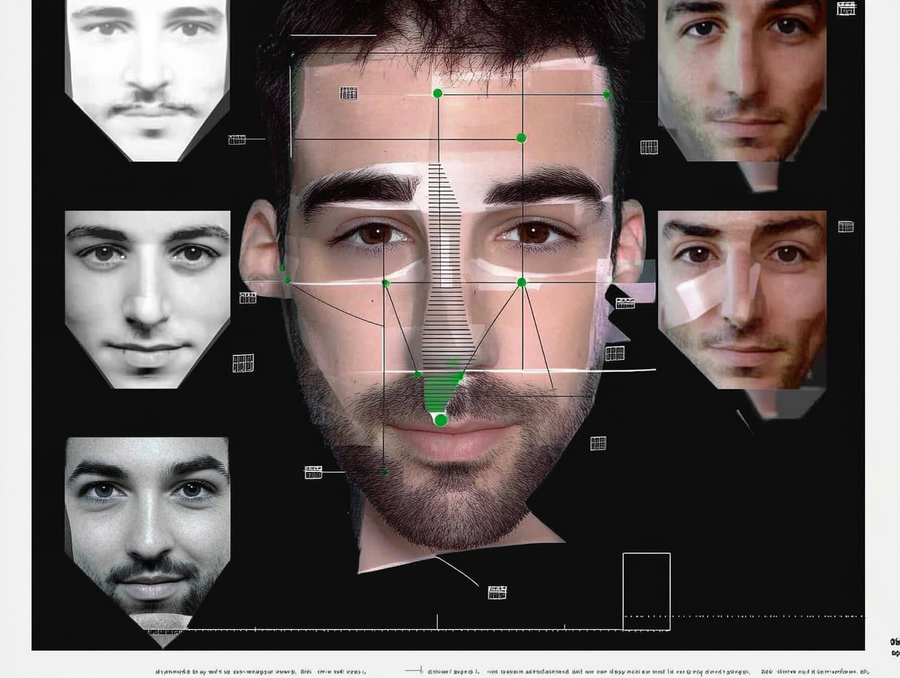
Task: Click the label icon below the neck
Action: tap(497, 592)
